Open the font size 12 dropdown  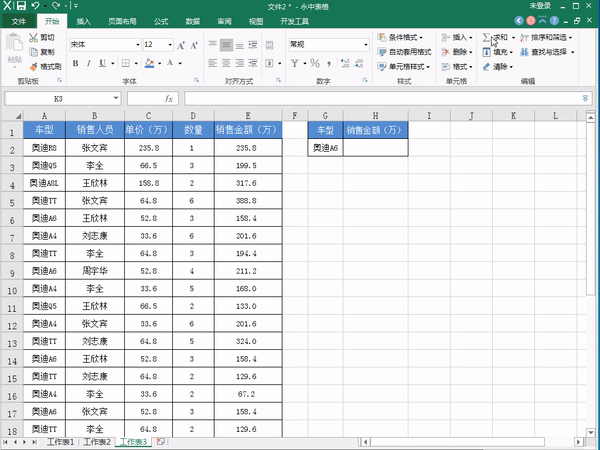click(x=170, y=45)
